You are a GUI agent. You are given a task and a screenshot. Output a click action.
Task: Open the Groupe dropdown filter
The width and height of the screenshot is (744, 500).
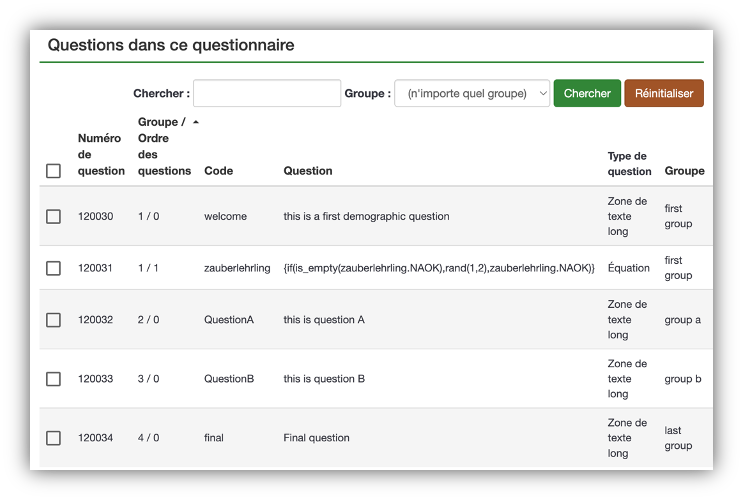[x=472, y=93]
